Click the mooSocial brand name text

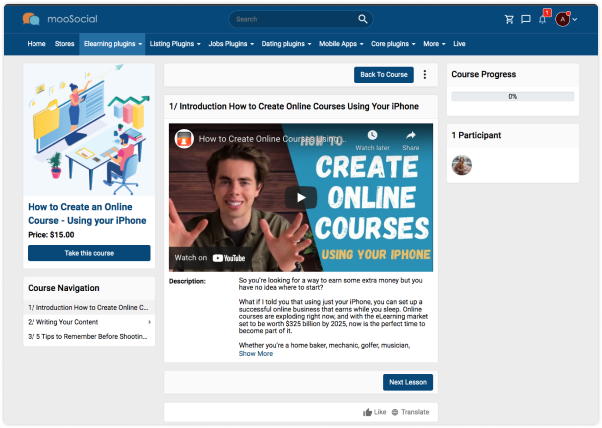[72, 19]
